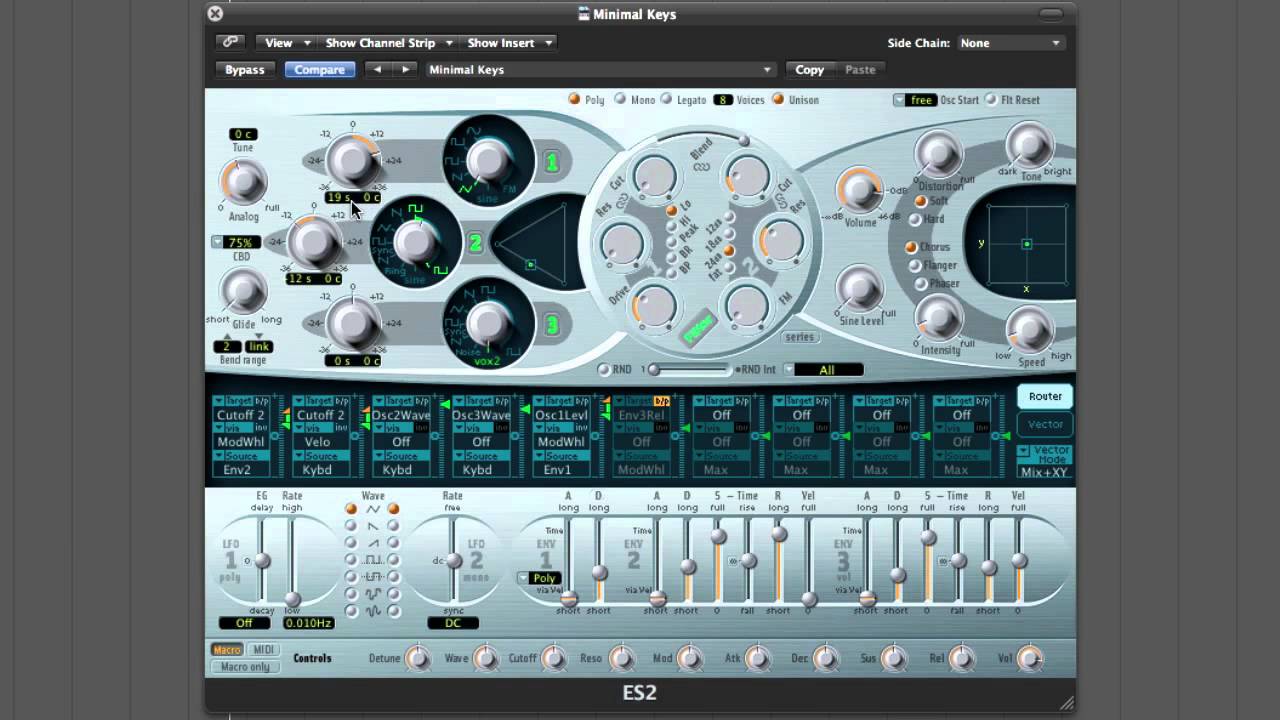Toggle oscillator 3 on/off button
Viewport: 1280px width, 720px height.
click(551, 325)
